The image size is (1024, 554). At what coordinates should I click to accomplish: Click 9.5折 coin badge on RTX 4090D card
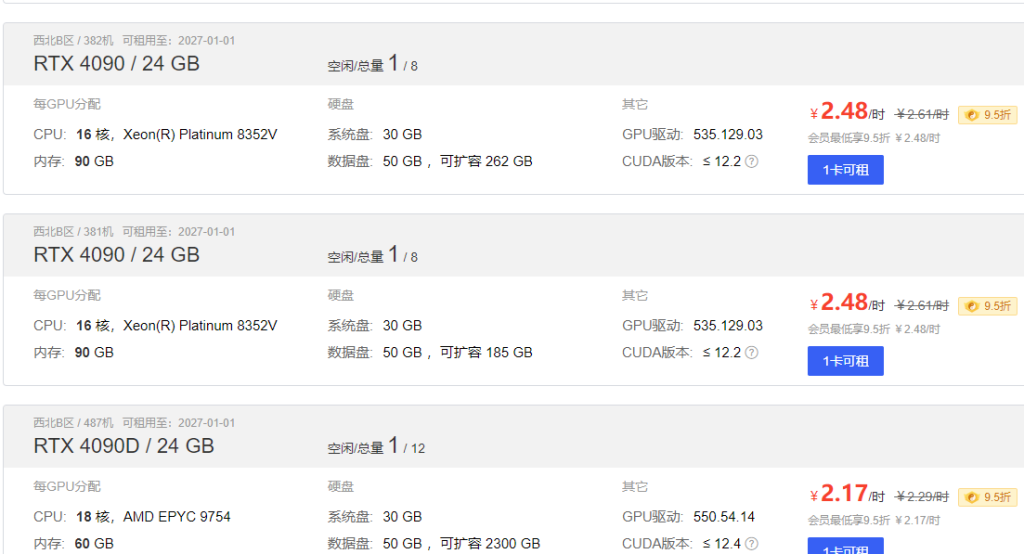coord(987,497)
